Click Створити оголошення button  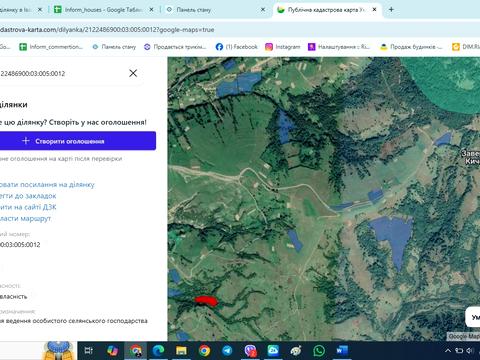click(x=78, y=141)
